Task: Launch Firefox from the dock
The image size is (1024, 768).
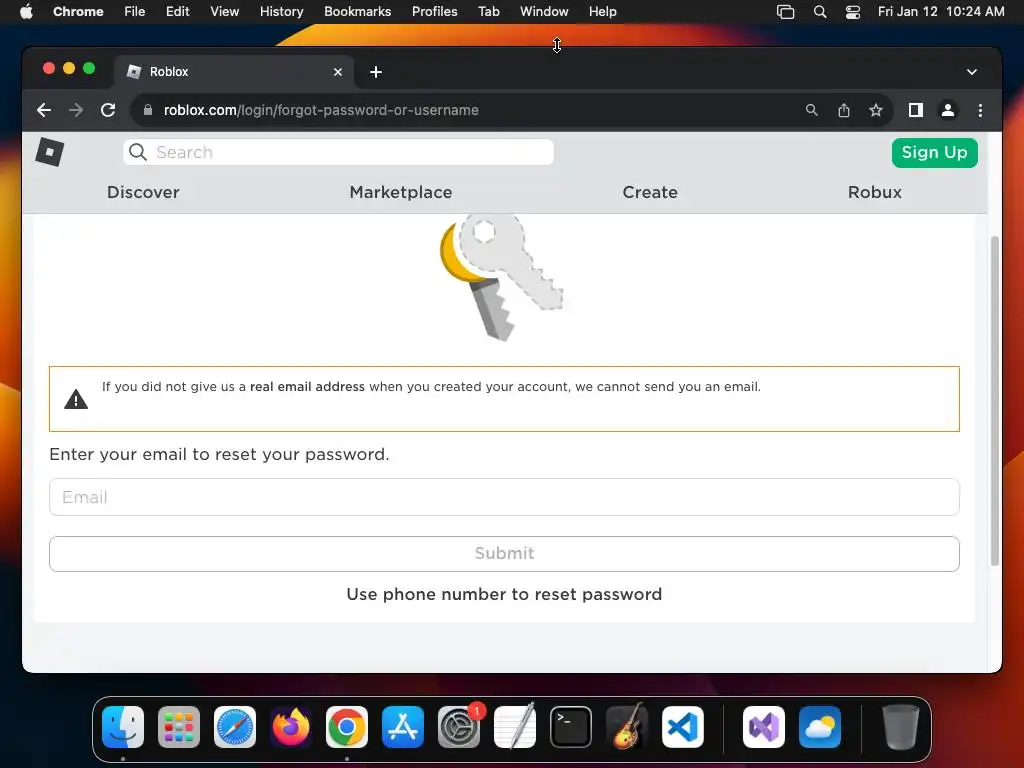Action: (291, 727)
